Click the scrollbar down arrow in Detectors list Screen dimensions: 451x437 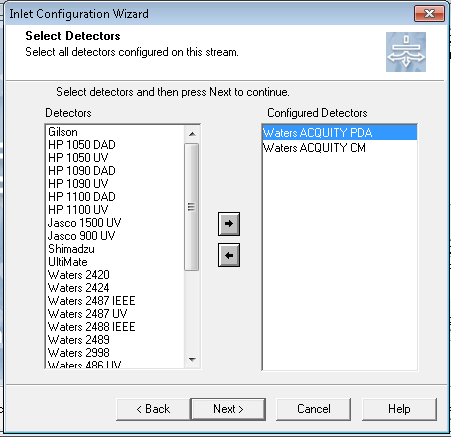(192, 360)
